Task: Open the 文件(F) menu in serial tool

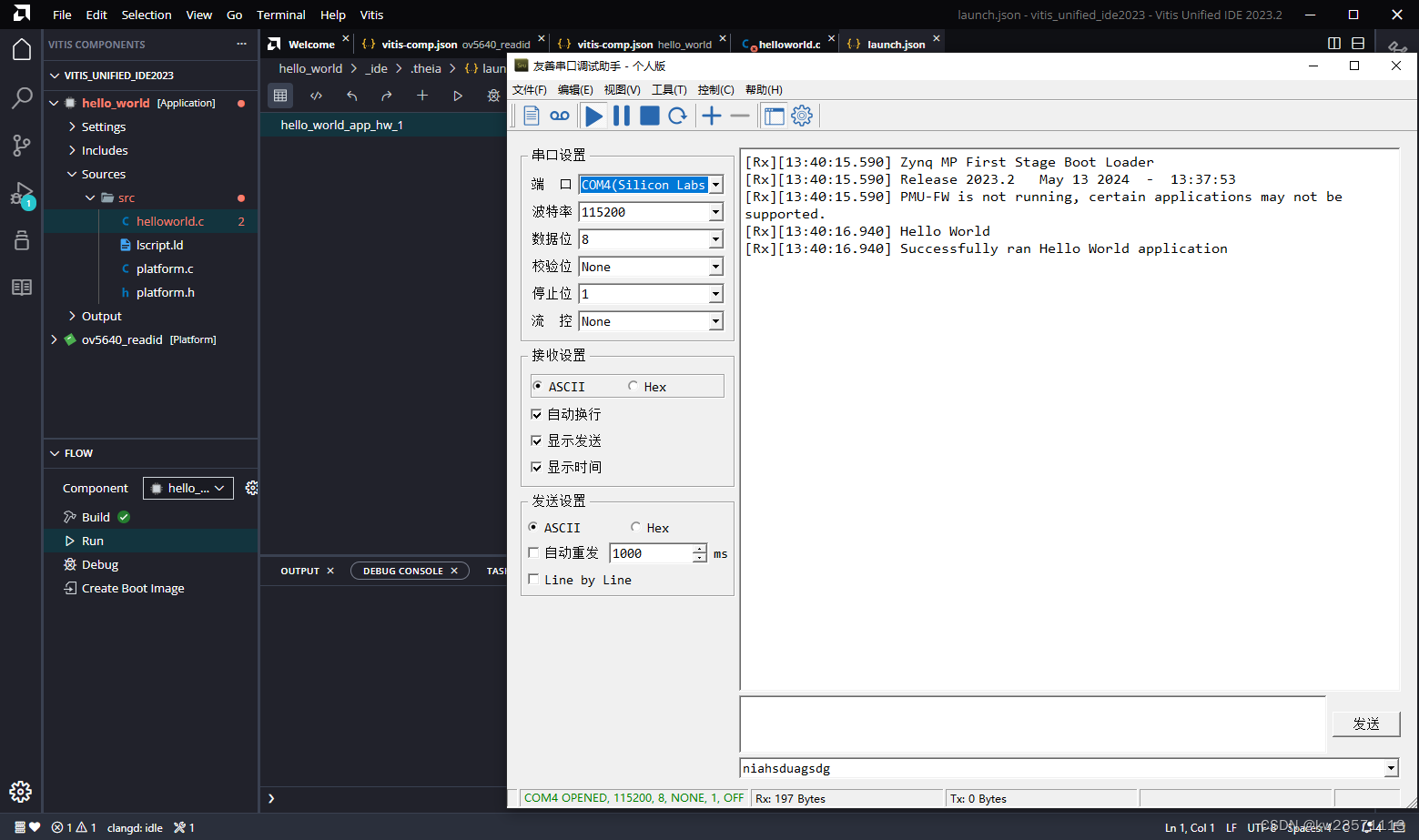Action: coord(530,89)
